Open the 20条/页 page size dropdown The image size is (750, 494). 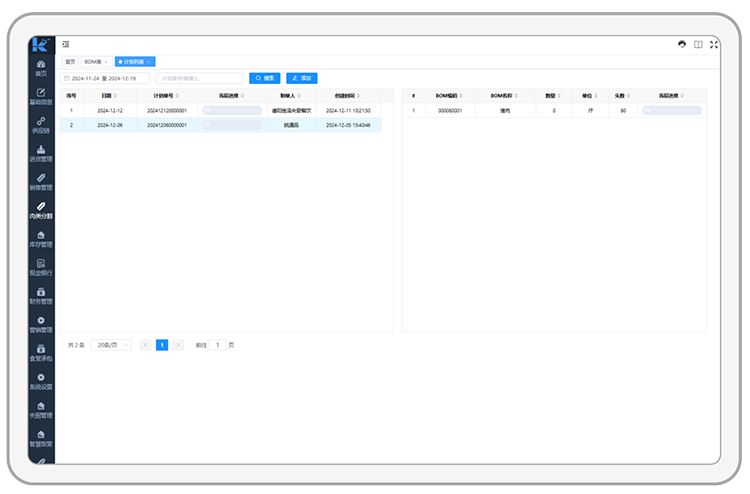click(x=111, y=345)
